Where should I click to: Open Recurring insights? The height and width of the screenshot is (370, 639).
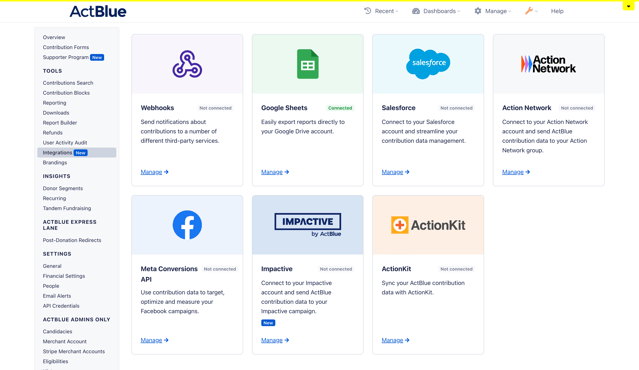[x=54, y=198]
